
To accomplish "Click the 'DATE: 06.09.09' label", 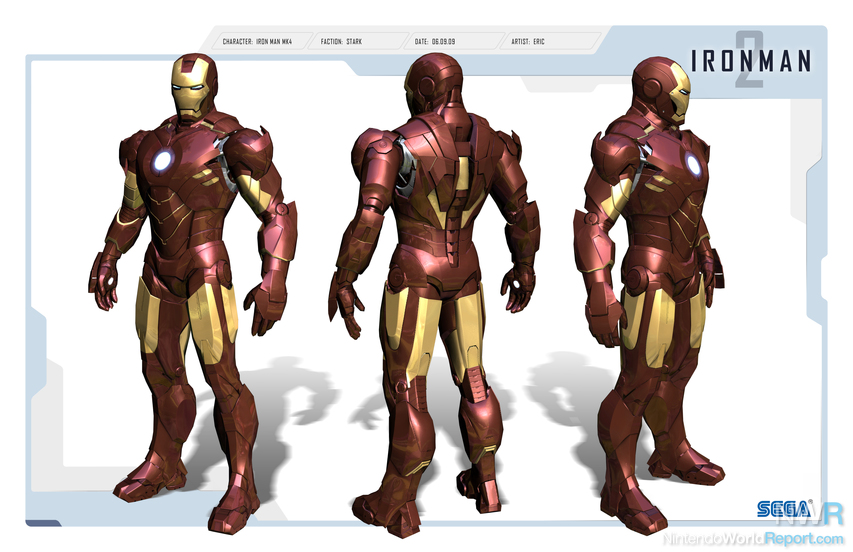I will pos(435,41).
